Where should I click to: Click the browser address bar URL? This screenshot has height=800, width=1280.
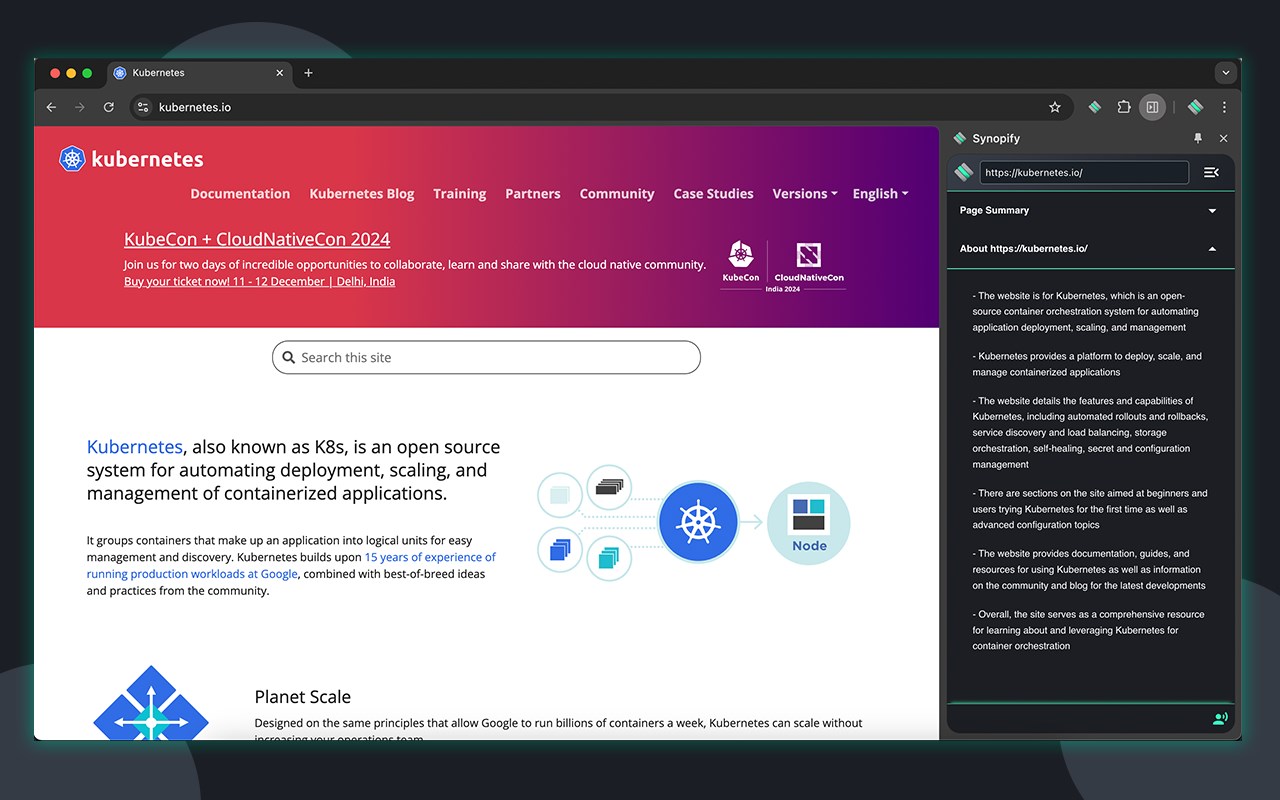pyautogui.click(x=195, y=107)
